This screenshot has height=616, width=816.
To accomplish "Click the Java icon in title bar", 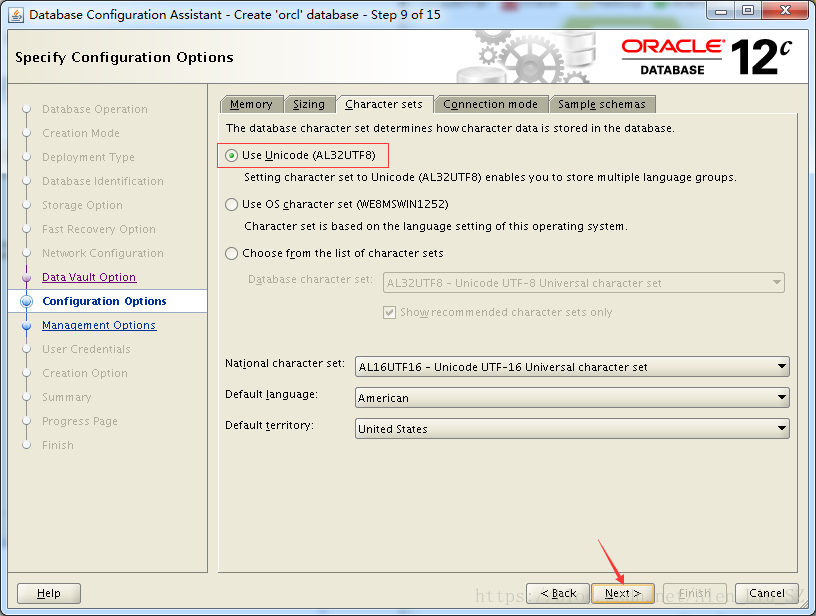I will coord(16,15).
